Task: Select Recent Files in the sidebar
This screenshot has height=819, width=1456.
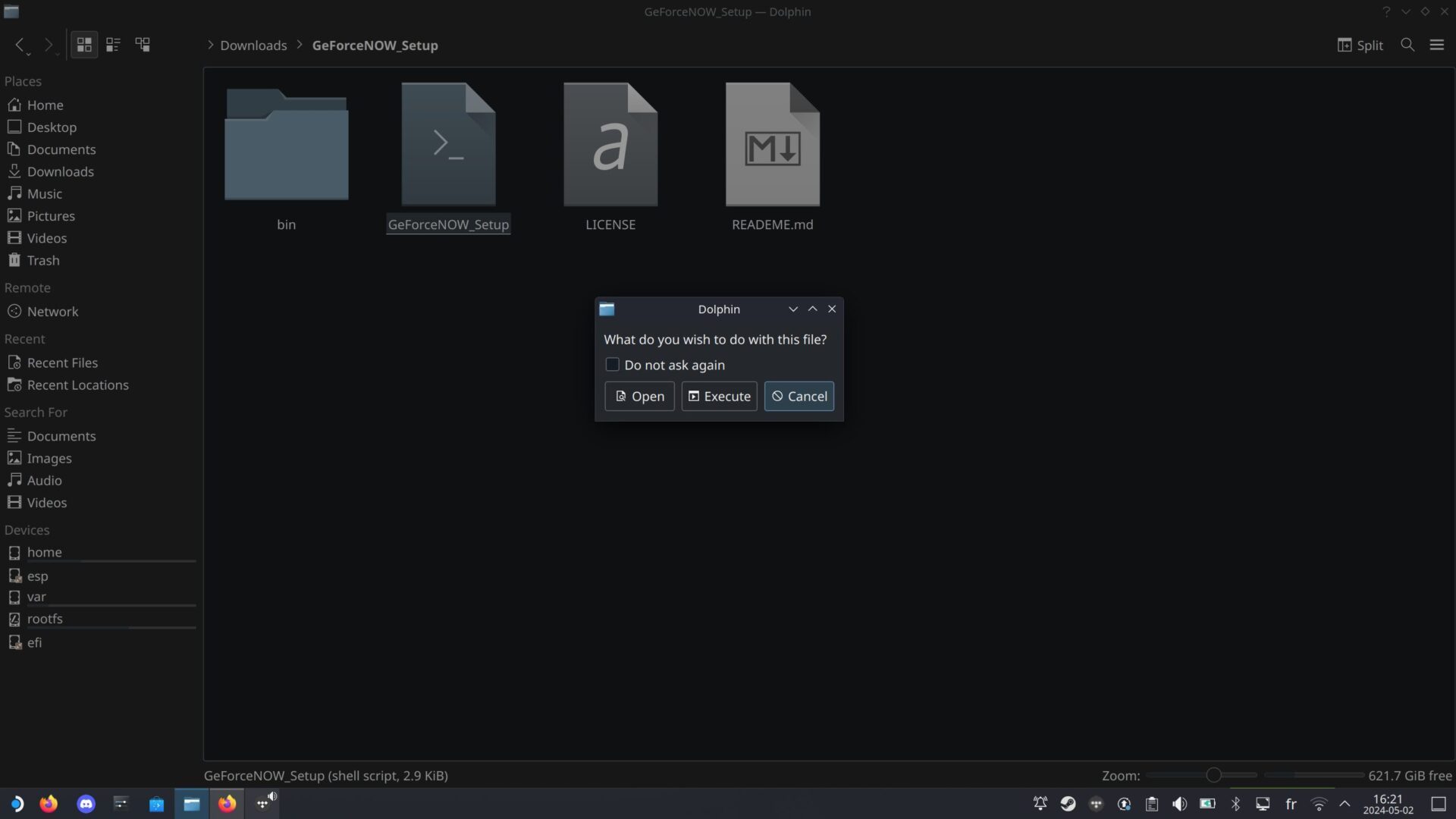Action: coord(62,362)
